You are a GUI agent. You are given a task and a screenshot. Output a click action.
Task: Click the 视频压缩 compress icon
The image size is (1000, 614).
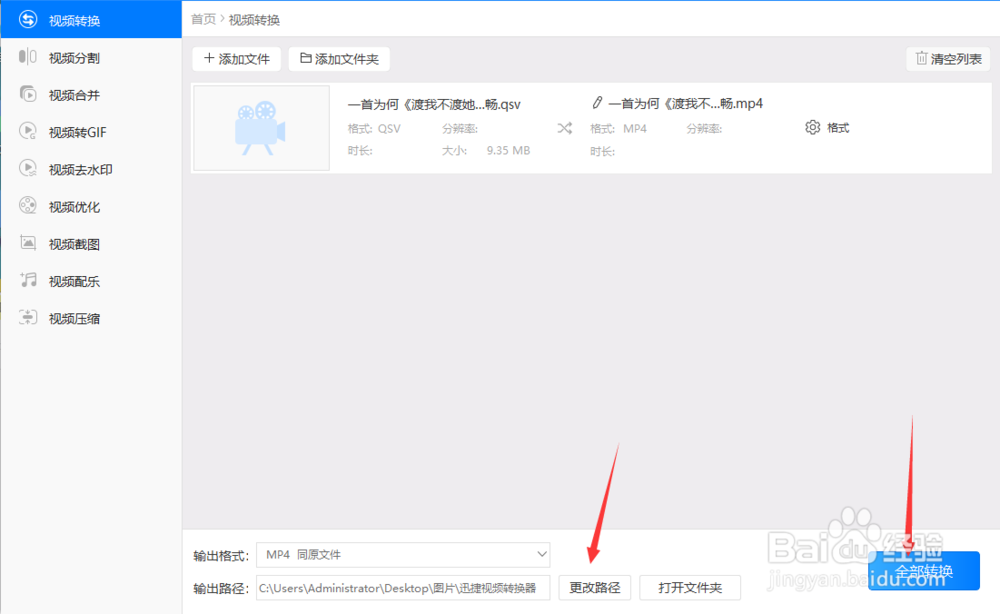28,317
